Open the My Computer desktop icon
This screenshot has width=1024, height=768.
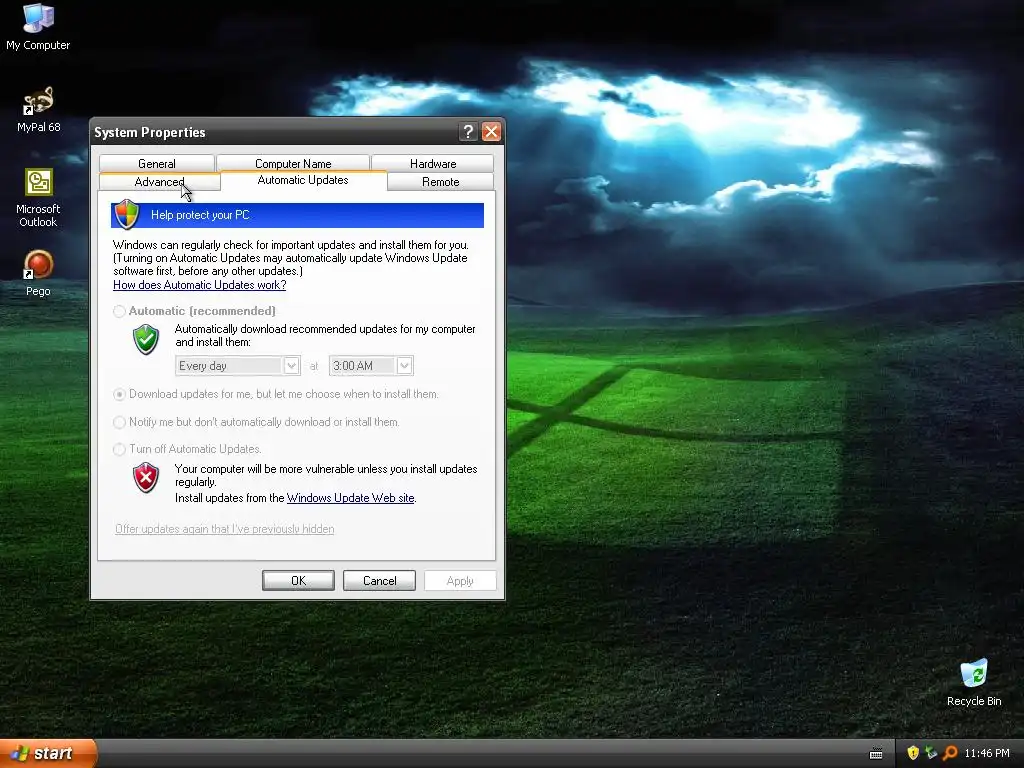(x=38, y=27)
